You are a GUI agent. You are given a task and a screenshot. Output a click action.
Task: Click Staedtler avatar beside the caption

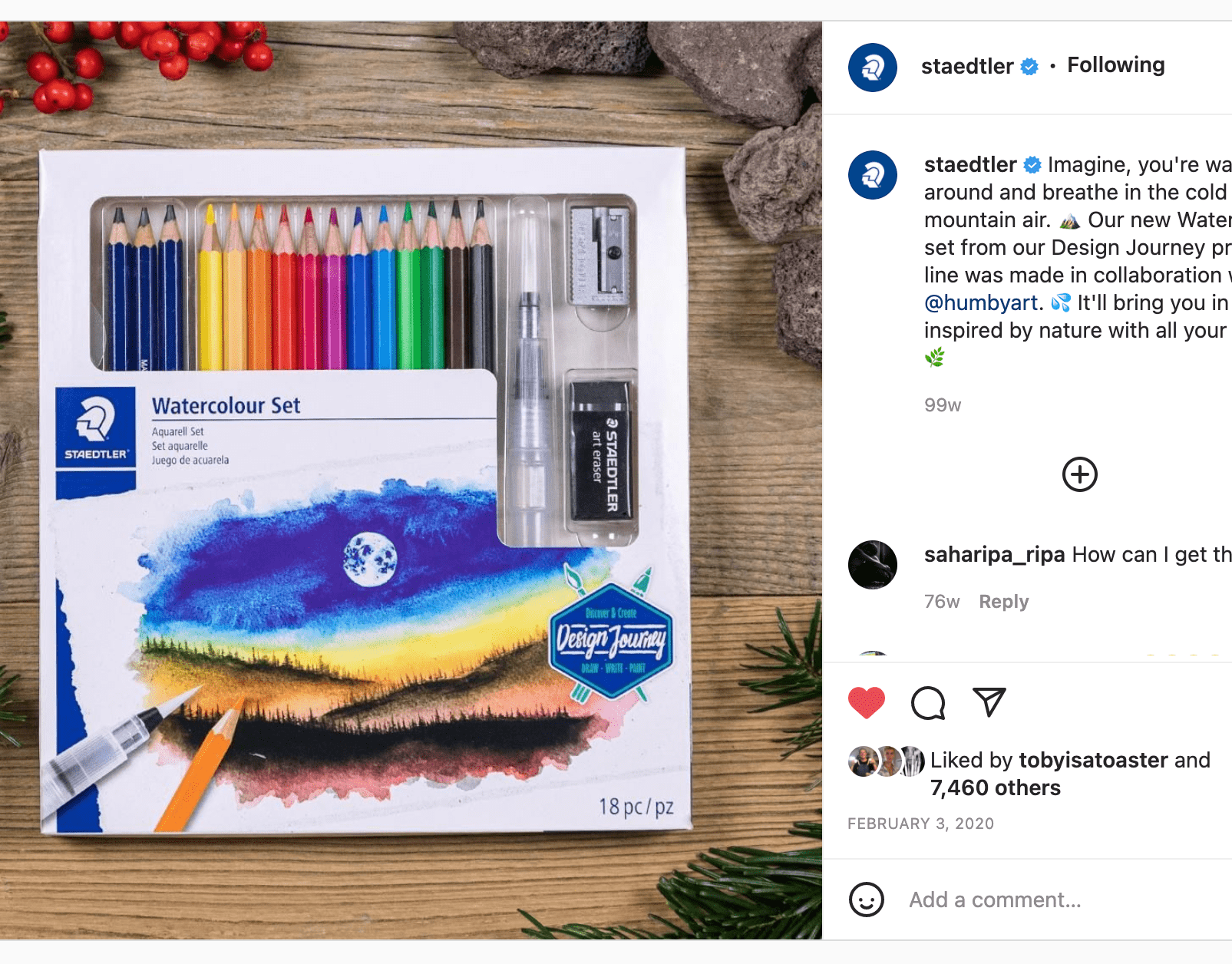pos(873,175)
